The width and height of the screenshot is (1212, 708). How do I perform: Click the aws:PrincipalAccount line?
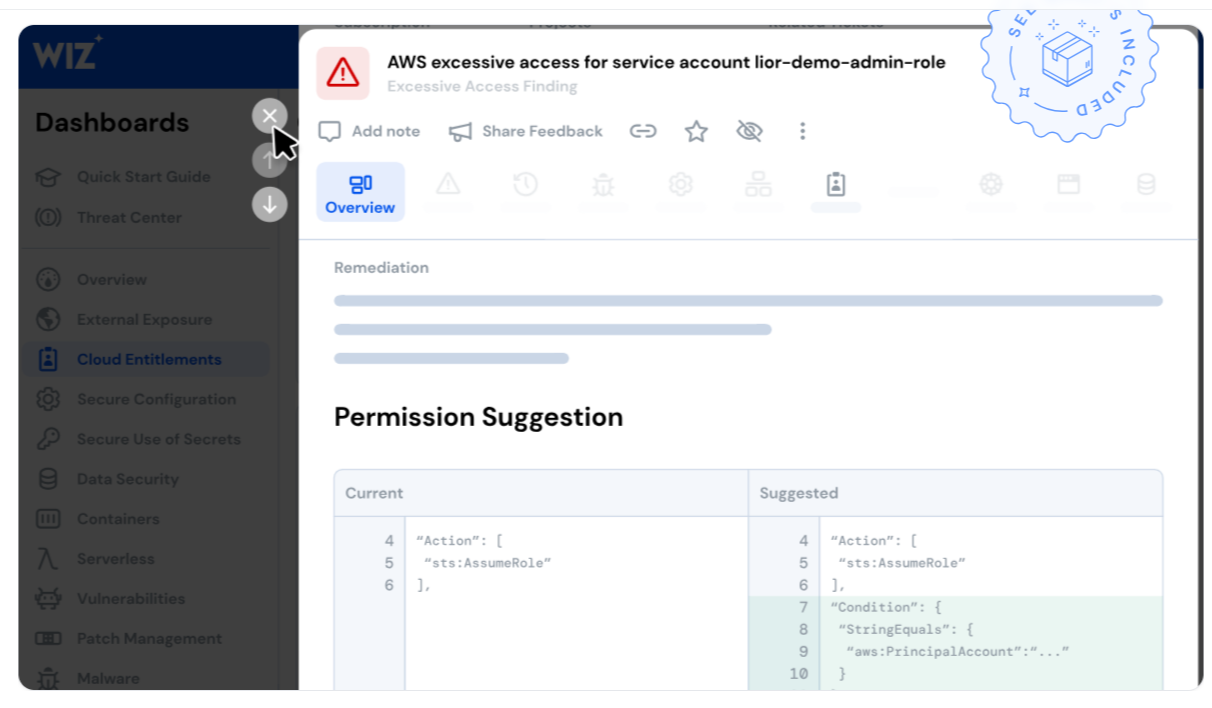click(957, 651)
